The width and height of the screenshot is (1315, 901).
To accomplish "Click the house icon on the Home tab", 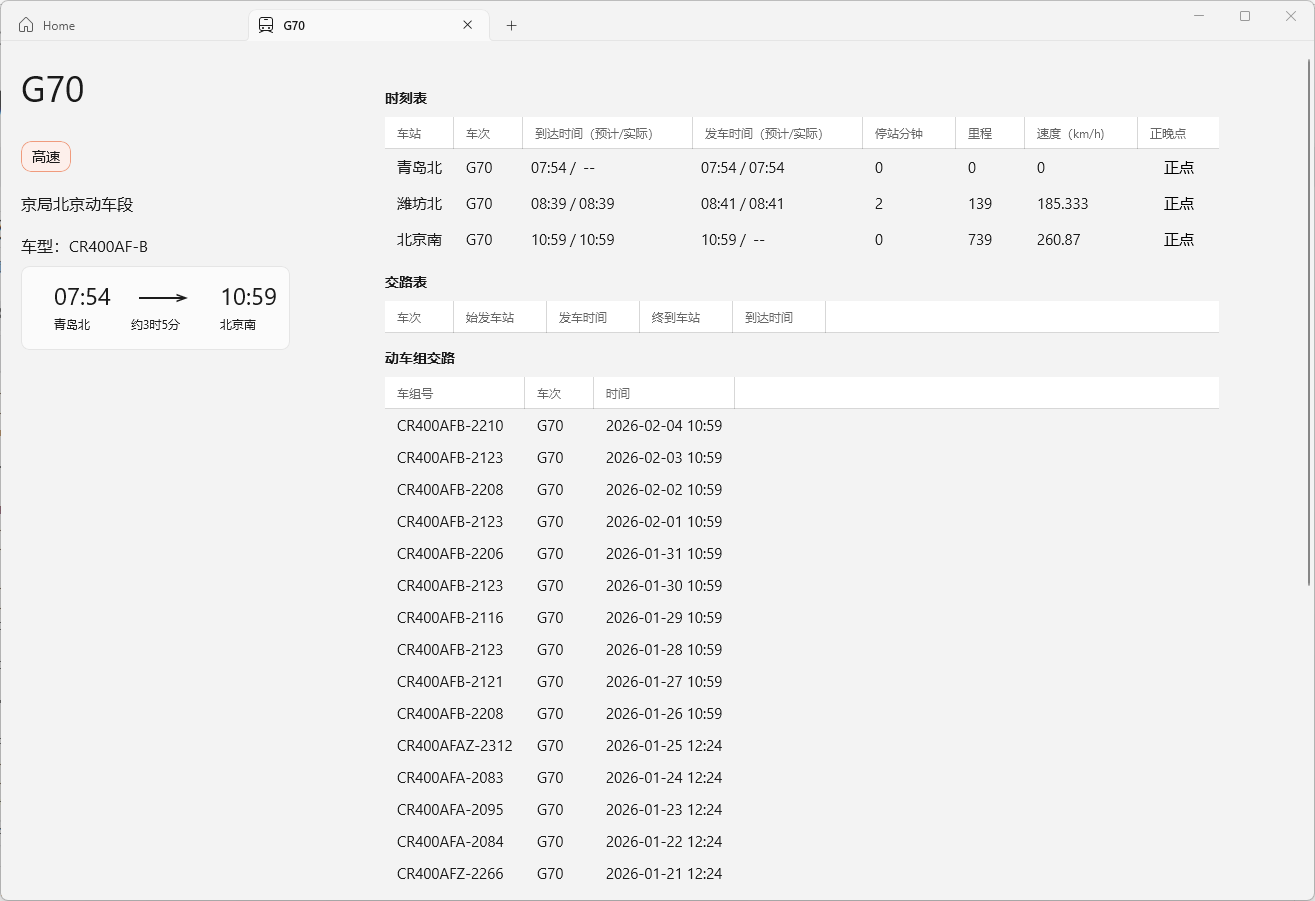I will (x=24, y=24).
